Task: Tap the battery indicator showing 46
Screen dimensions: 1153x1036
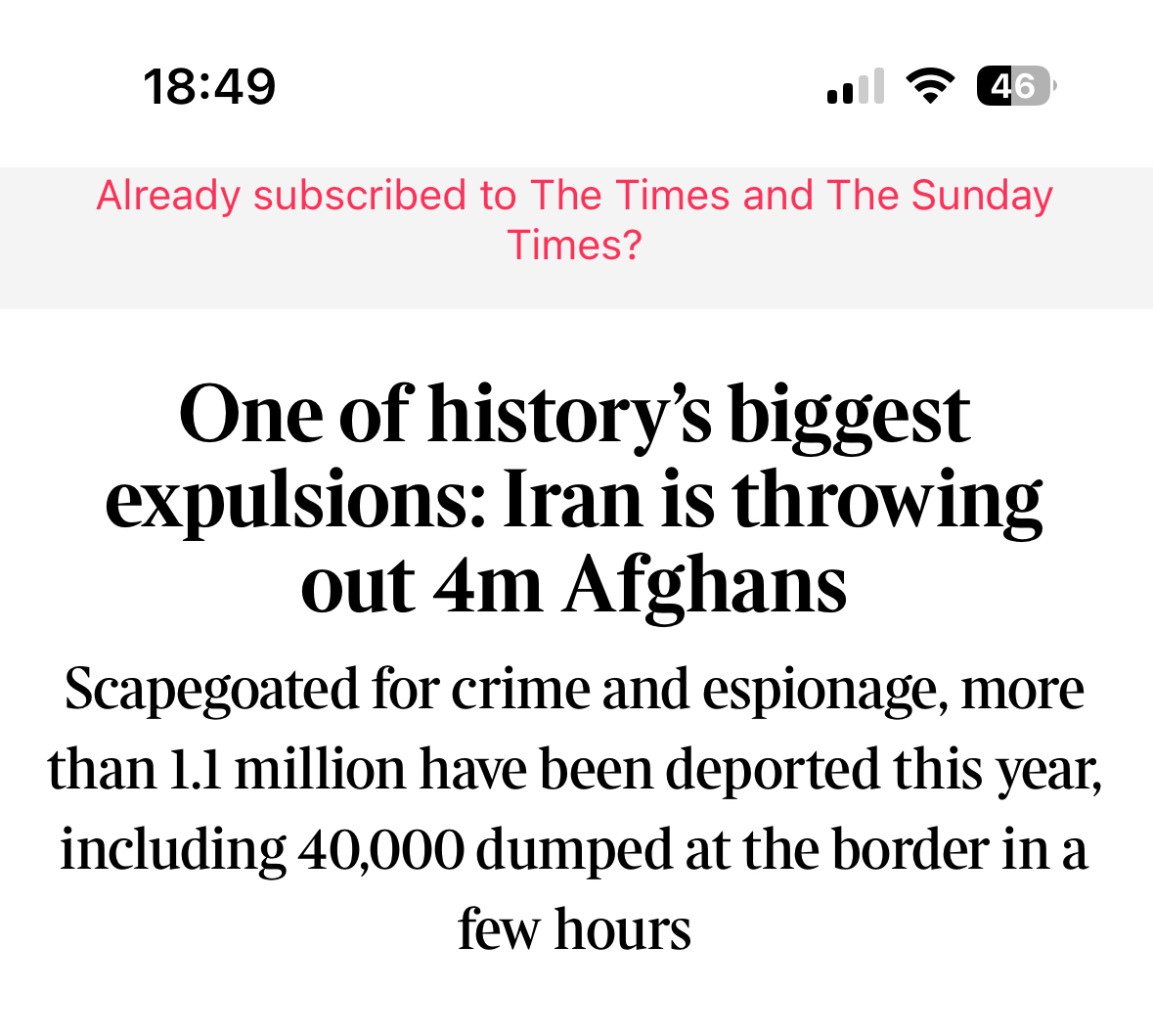Action: coord(1015,86)
